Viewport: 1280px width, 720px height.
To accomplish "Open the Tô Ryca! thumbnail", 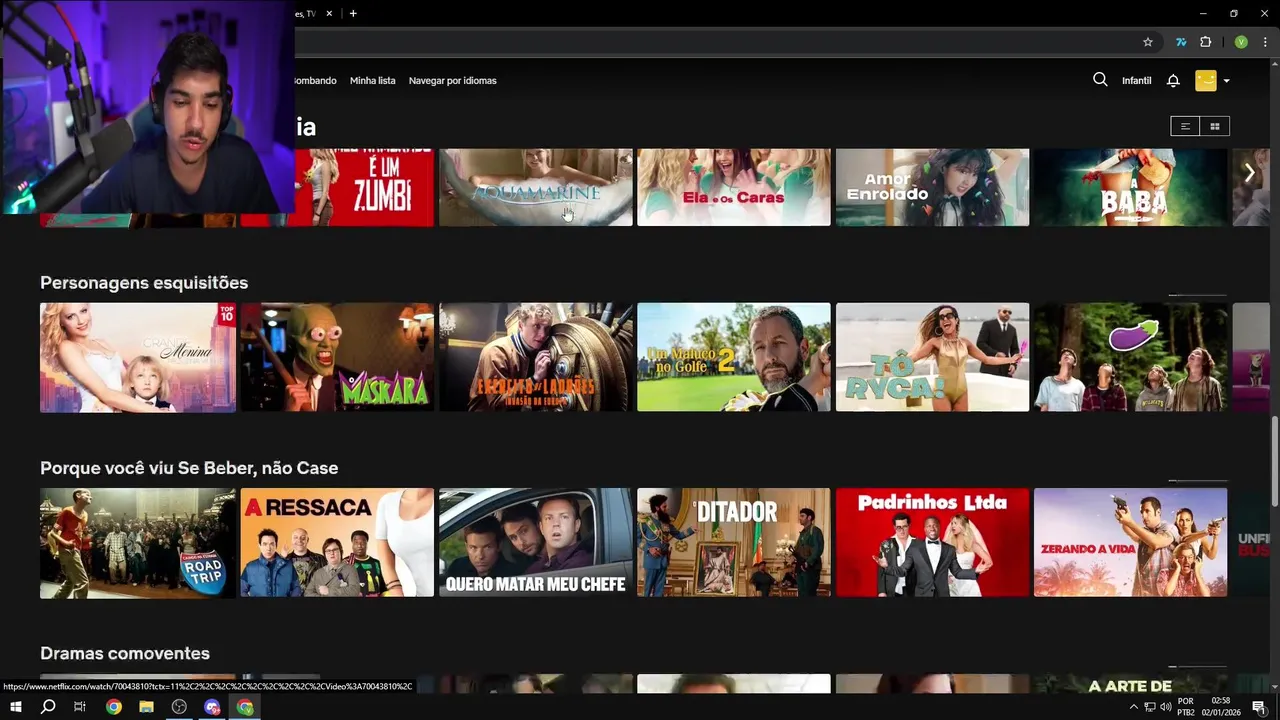I will click(932, 357).
